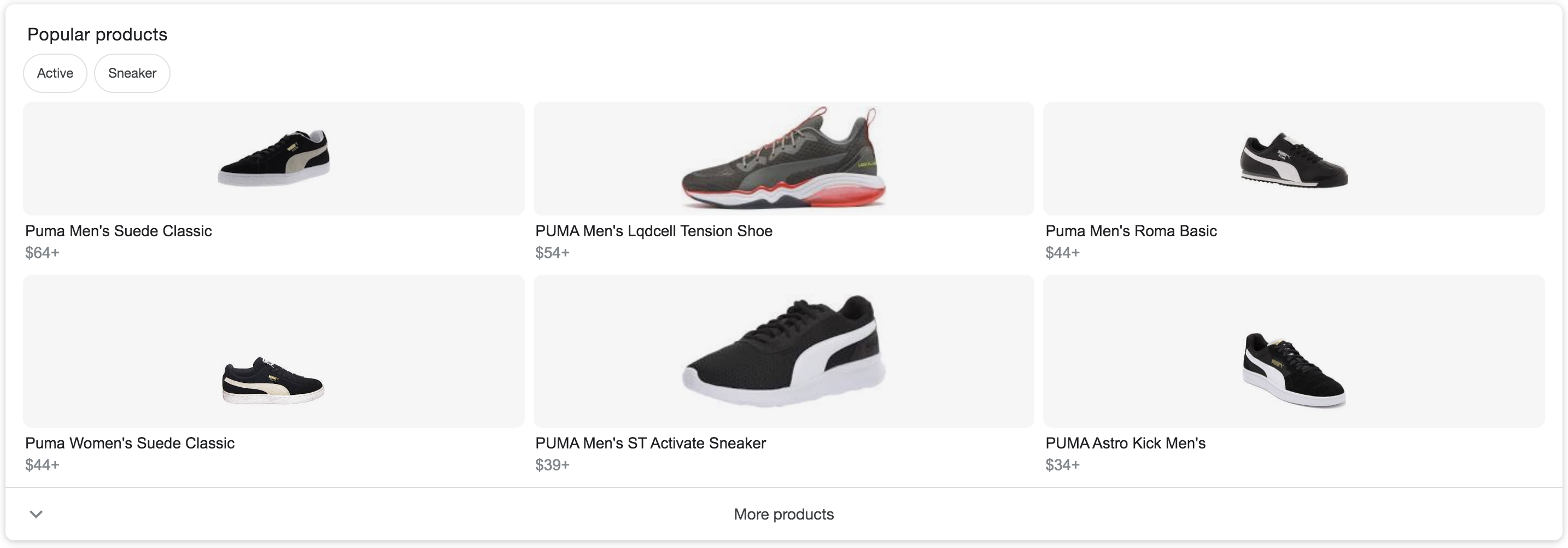
Task: Click the PUMA Men's Lqdcell Tension Shoe title
Action: (654, 231)
